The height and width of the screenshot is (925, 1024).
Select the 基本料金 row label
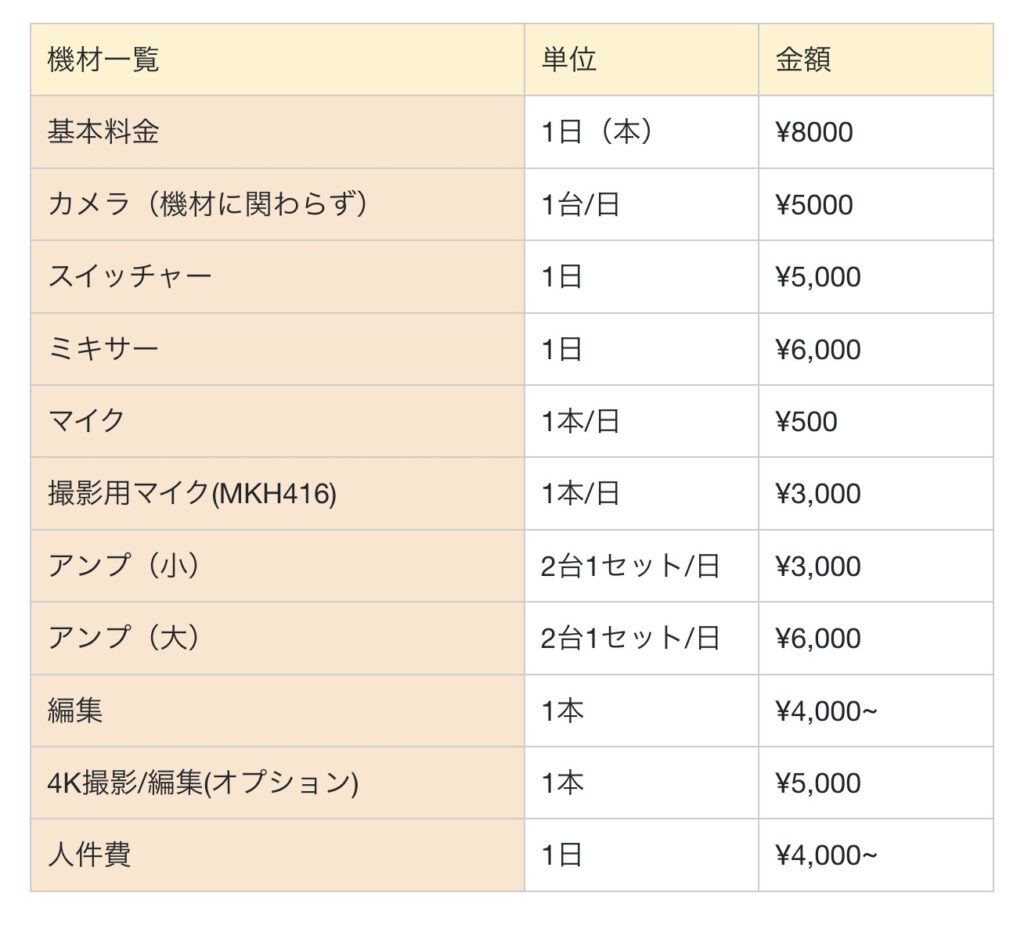coord(103,132)
